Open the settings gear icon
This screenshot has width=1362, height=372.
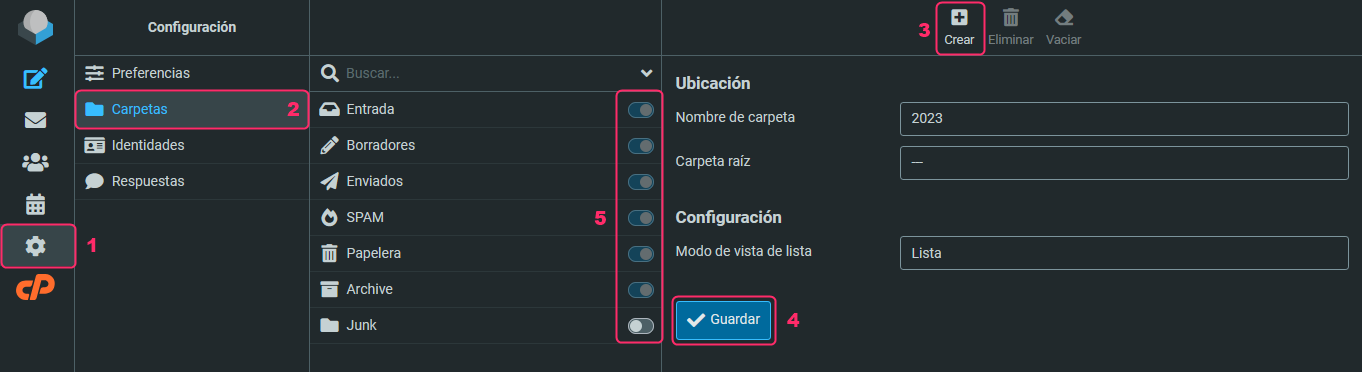point(36,246)
